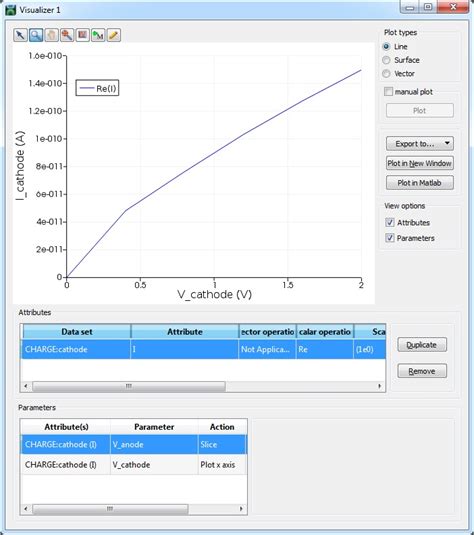Click Plot in New Window
This screenshot has width=474, height=535.
pyautogui.click(x=420, y=163)
